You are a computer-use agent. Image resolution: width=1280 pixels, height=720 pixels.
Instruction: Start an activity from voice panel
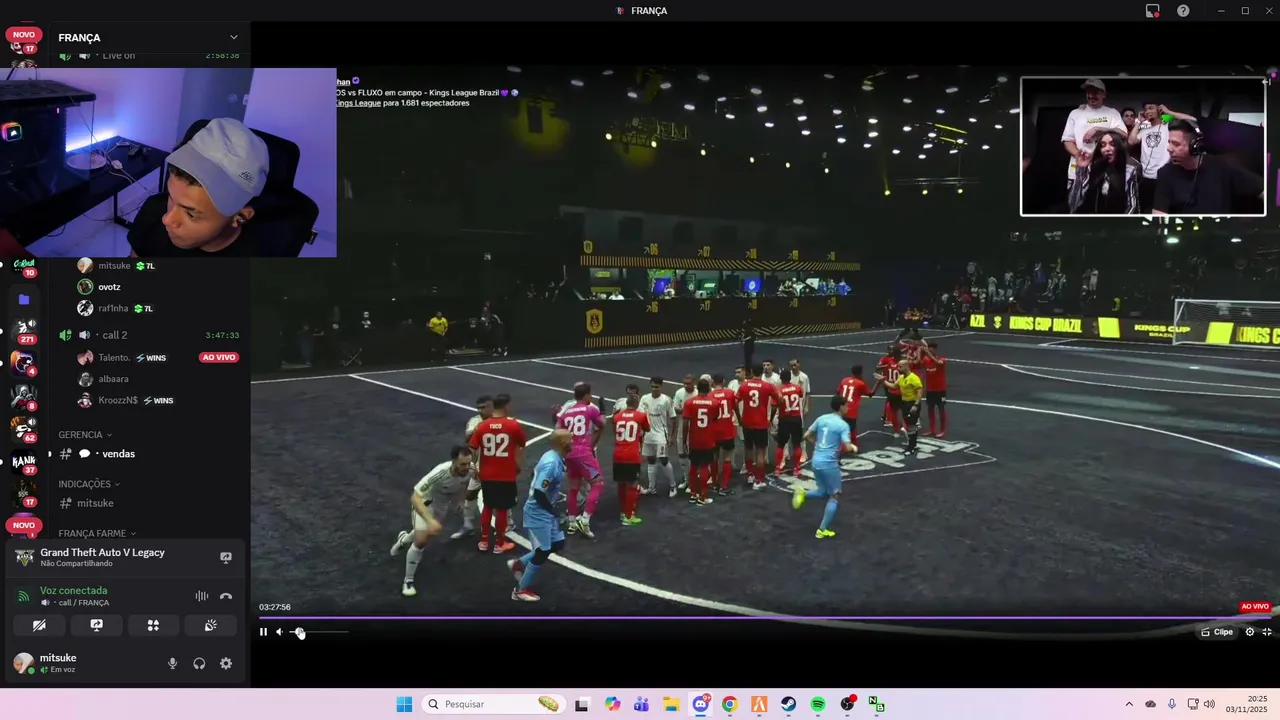pos(153,625)
